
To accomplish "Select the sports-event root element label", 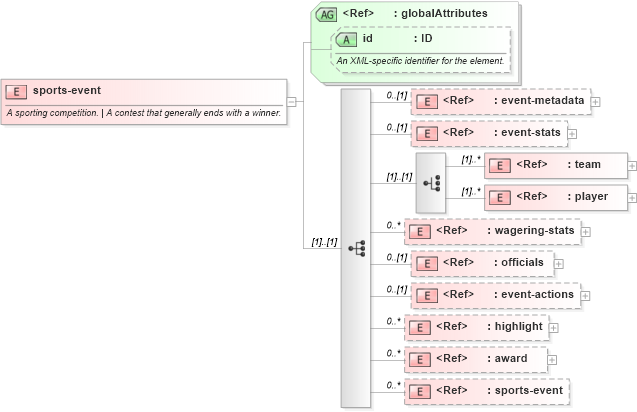I will [67, 90].
